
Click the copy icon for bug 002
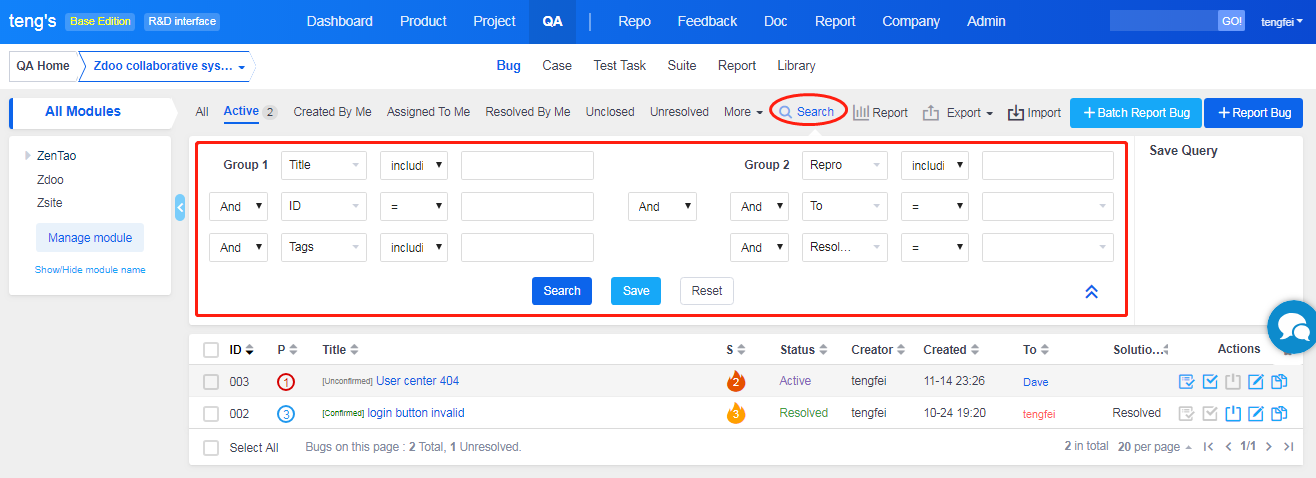coord(1279,413)
